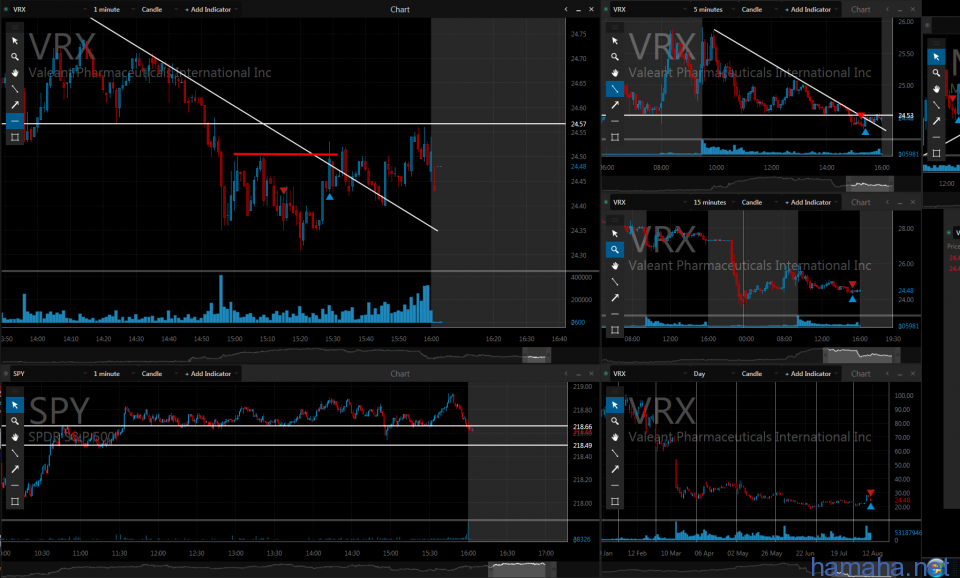Viewport: 960px width, 578px height.
Task: Select the zoom tool in VRX 5 minutes chart
Action: point(615,56)
